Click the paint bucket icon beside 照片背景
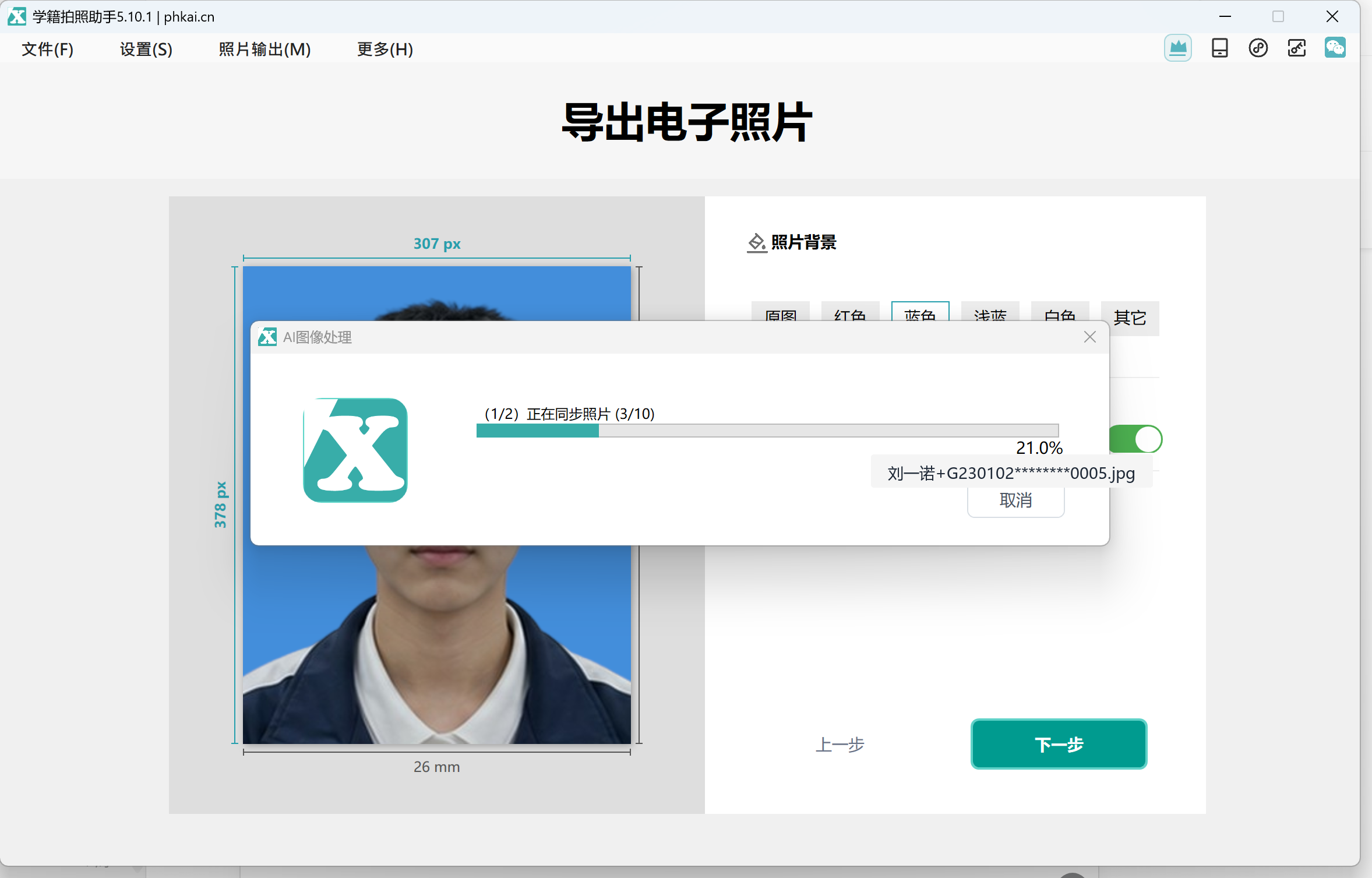Viewport: 1372px width, 878px height. click(x=757, y=242)
